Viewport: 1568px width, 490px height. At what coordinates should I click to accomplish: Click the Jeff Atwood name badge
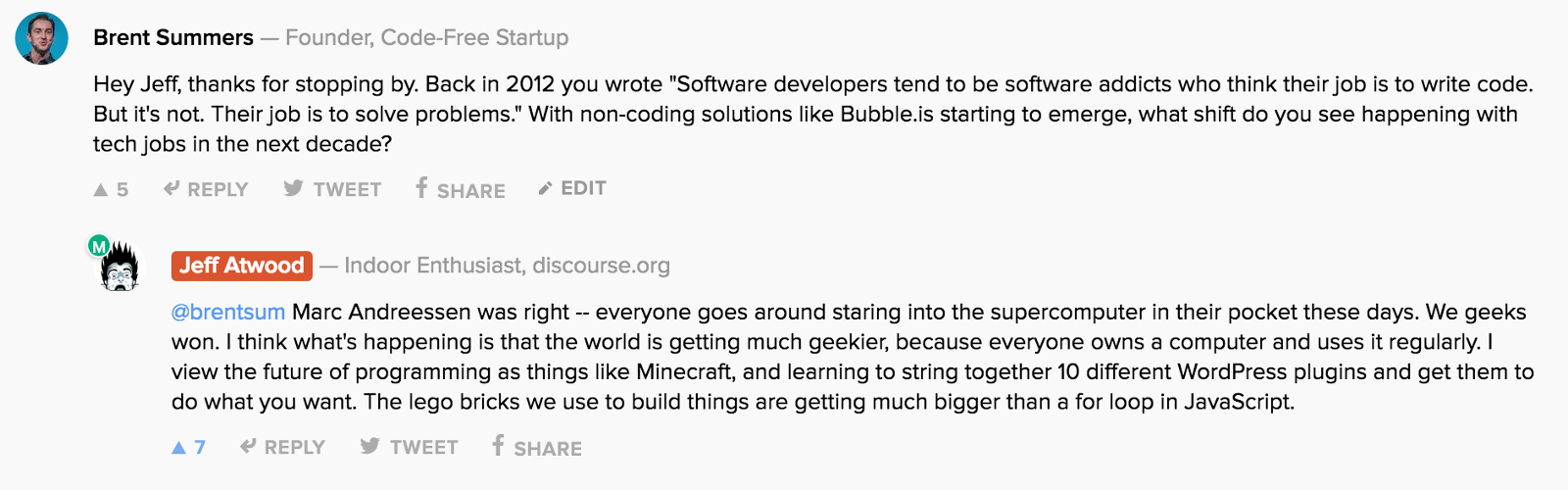click(x=242, y=266)
